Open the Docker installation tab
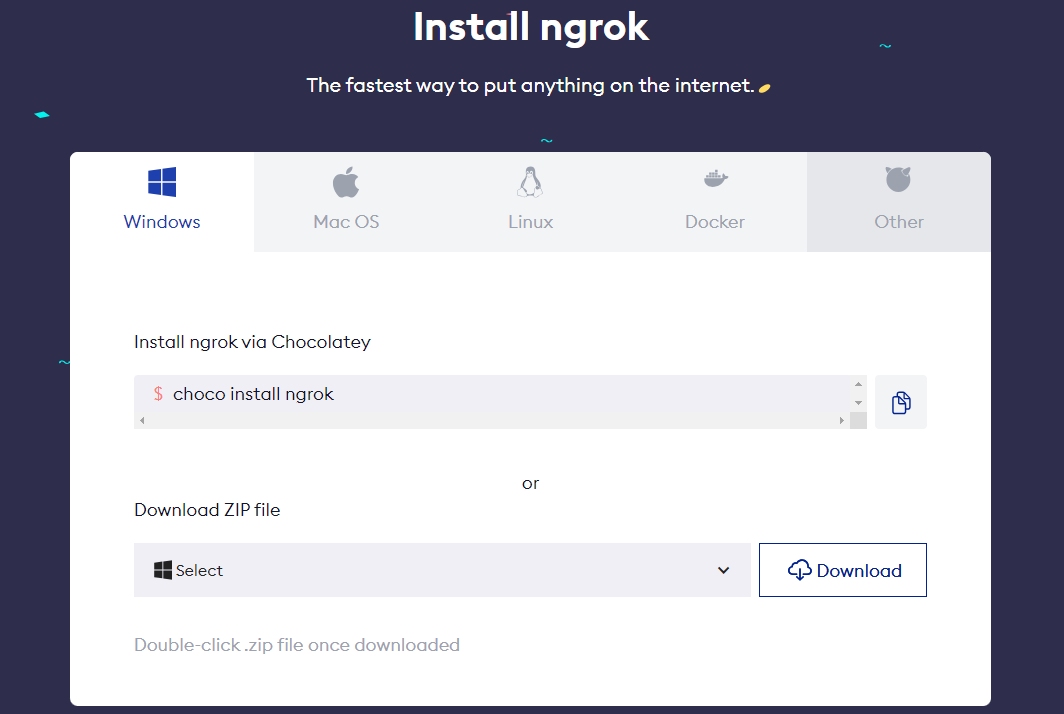 [x=714, y=200]
